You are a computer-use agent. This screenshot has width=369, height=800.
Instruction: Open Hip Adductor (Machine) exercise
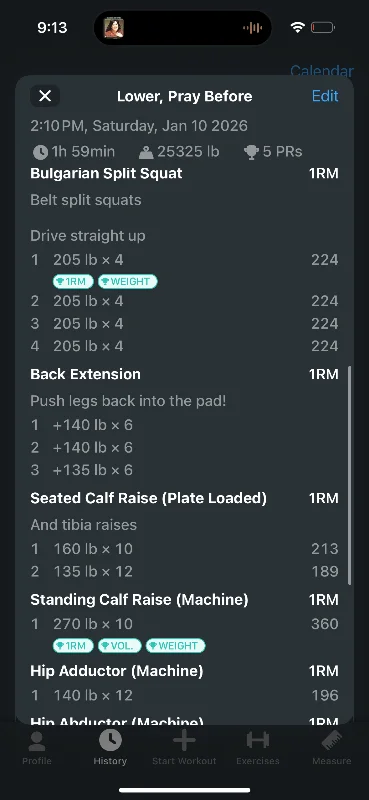(117, 671)
